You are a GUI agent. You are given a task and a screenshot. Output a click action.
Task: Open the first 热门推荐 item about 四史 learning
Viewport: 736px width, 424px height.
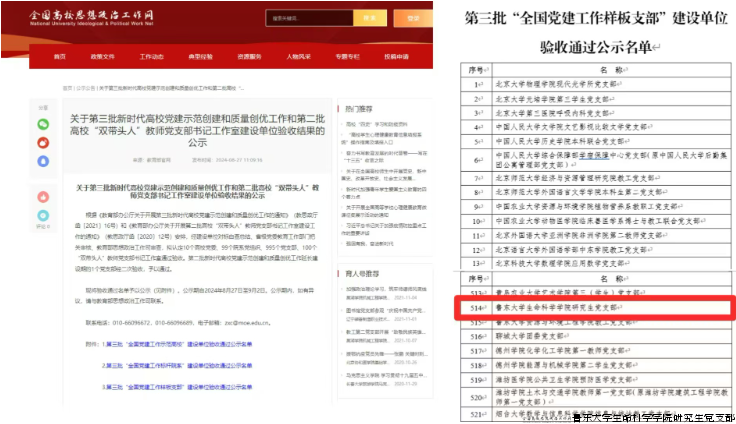tap(376, 124)
